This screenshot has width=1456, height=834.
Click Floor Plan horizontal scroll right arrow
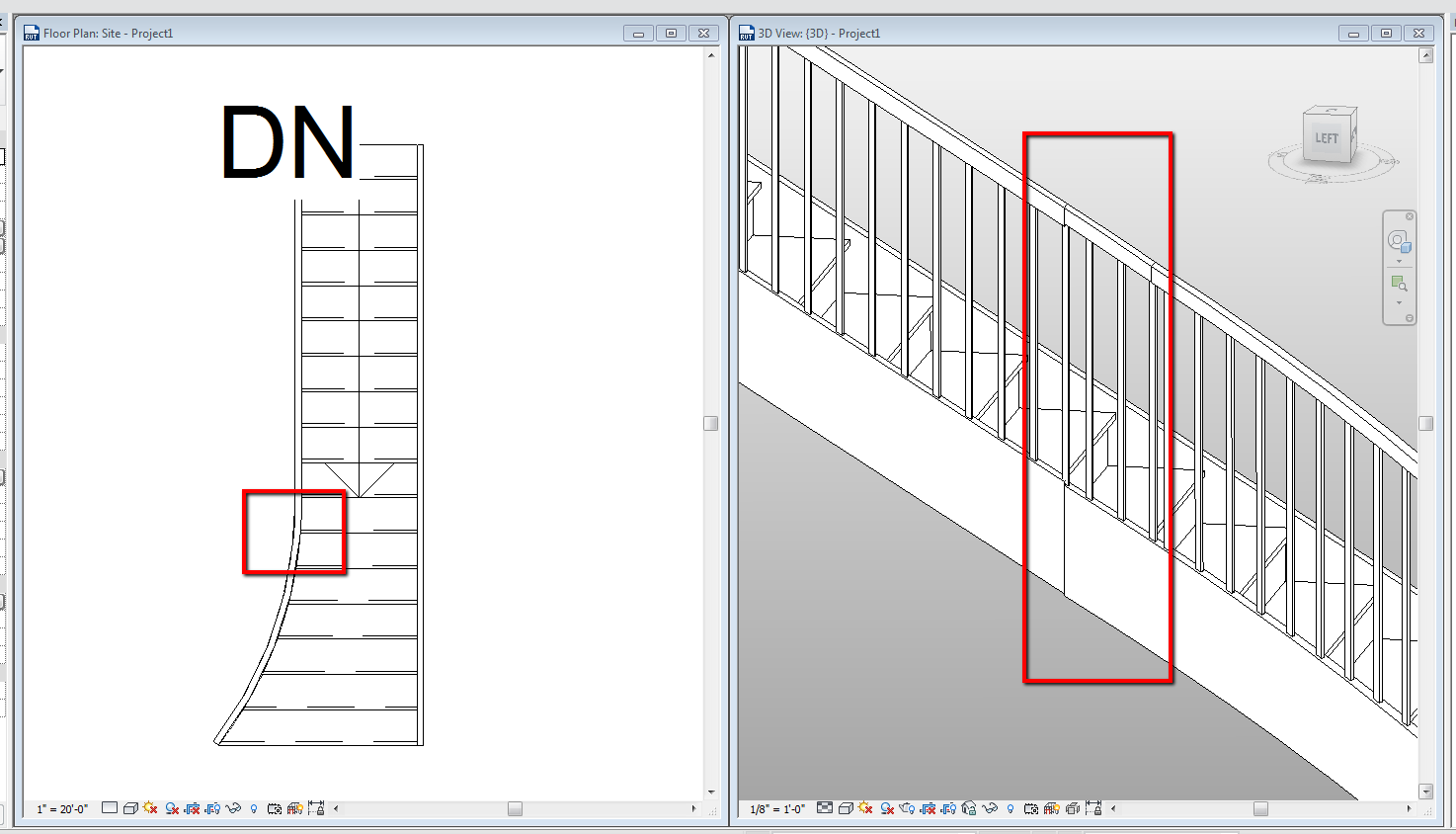pos(693,808)
